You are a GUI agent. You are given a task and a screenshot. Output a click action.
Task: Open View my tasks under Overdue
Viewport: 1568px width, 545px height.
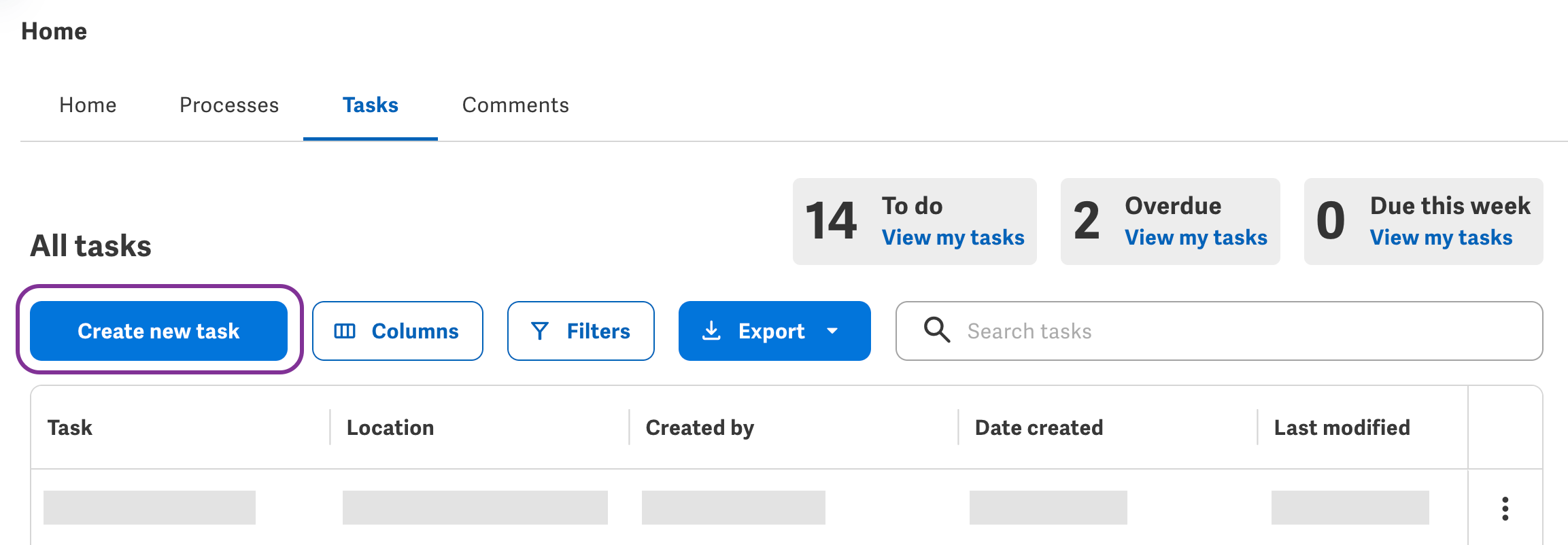coord(1196,237)
